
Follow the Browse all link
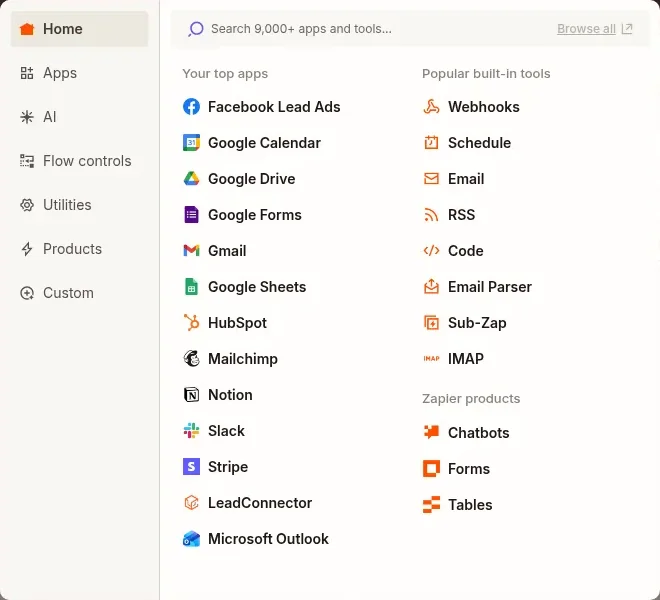tap(586, 29)
